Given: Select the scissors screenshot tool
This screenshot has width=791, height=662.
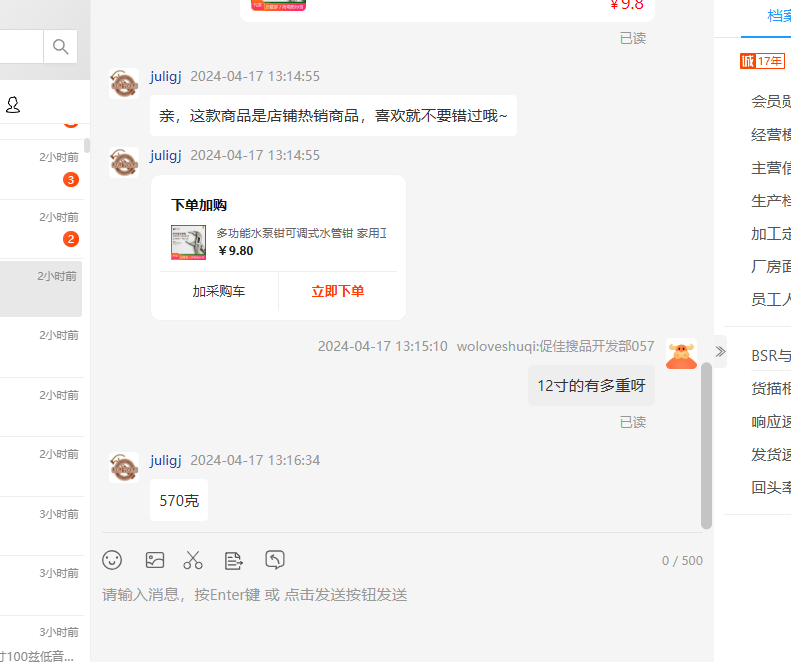Looking at the screenshot, I should coord(193,560).
